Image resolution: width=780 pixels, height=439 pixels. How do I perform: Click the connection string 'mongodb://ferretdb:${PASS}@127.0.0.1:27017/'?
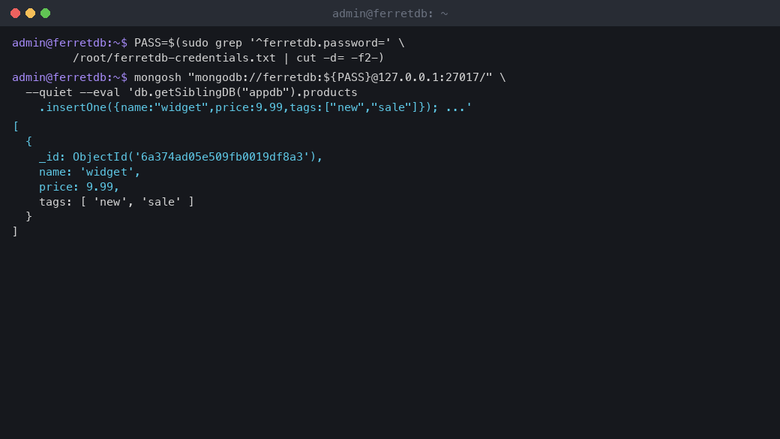pyautogui.click(x=340, y=78)
